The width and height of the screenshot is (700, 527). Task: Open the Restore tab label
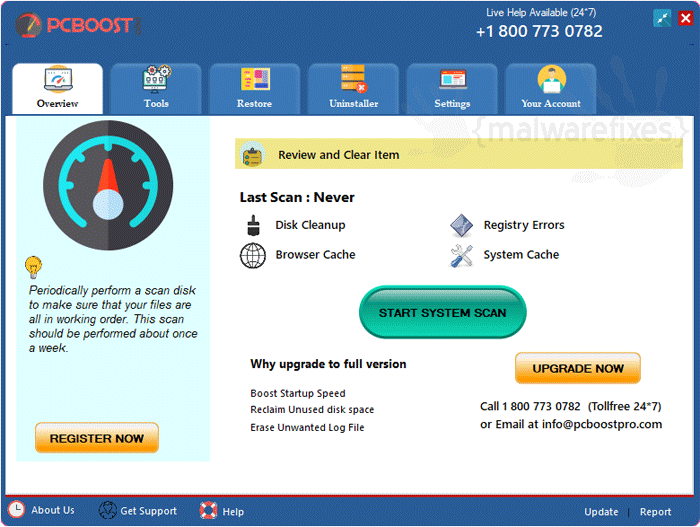click(254, 104)
